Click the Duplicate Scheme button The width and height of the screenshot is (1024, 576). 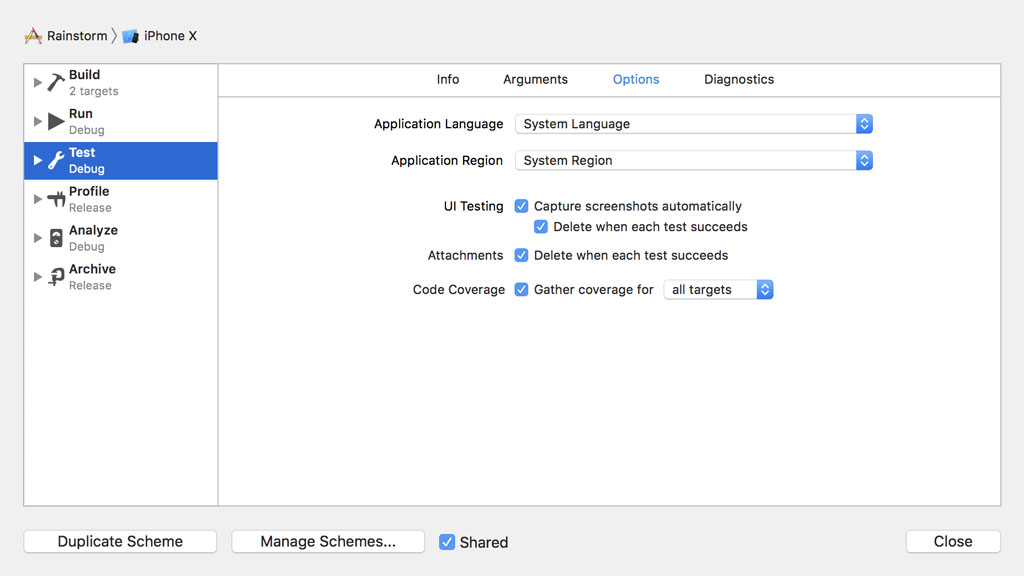click(119, 541)
